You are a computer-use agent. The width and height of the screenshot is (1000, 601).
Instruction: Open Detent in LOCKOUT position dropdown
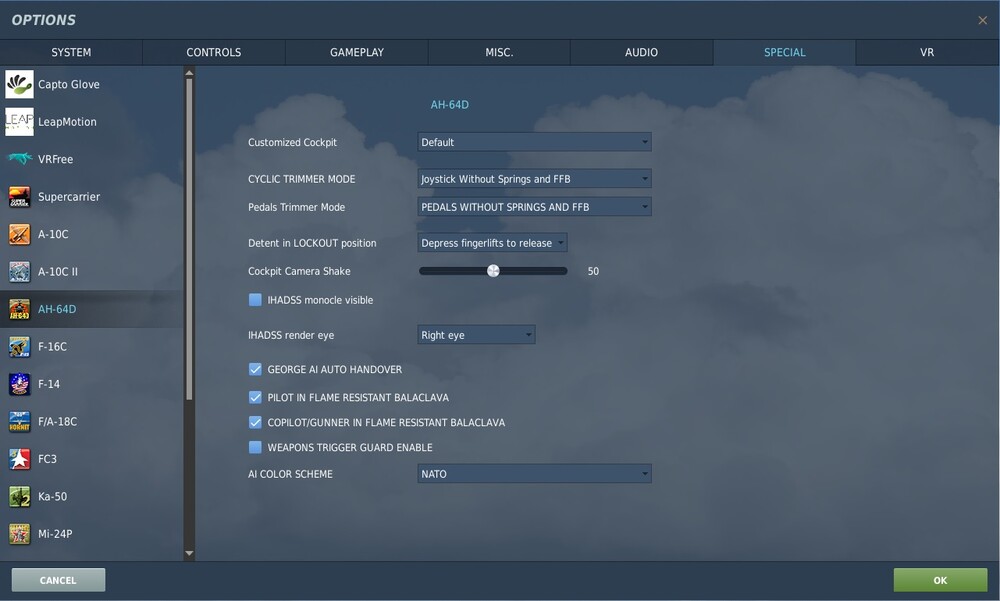click(492, 243)
